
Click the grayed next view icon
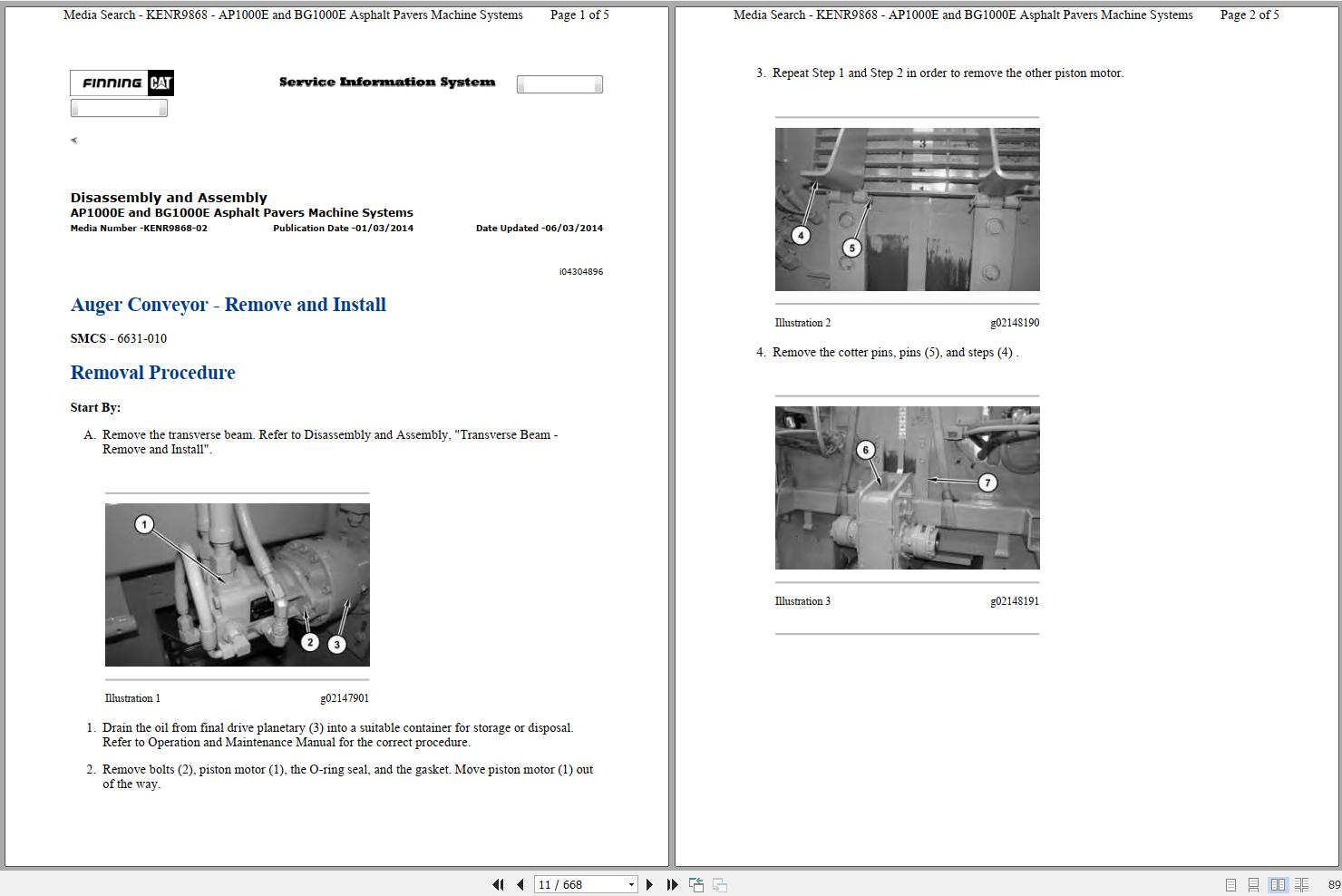pos(719,884)
